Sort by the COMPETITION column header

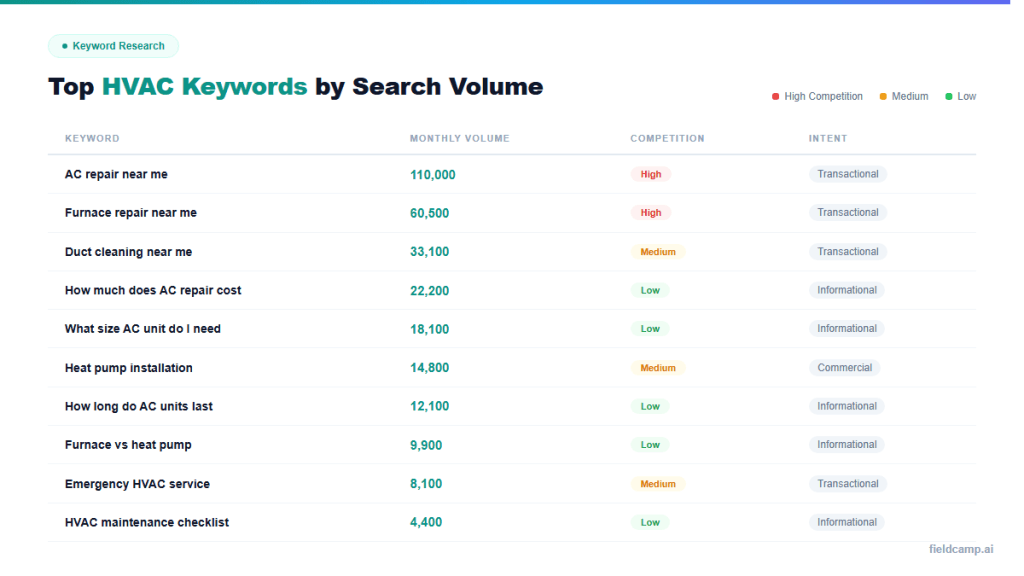coord(667,138)
